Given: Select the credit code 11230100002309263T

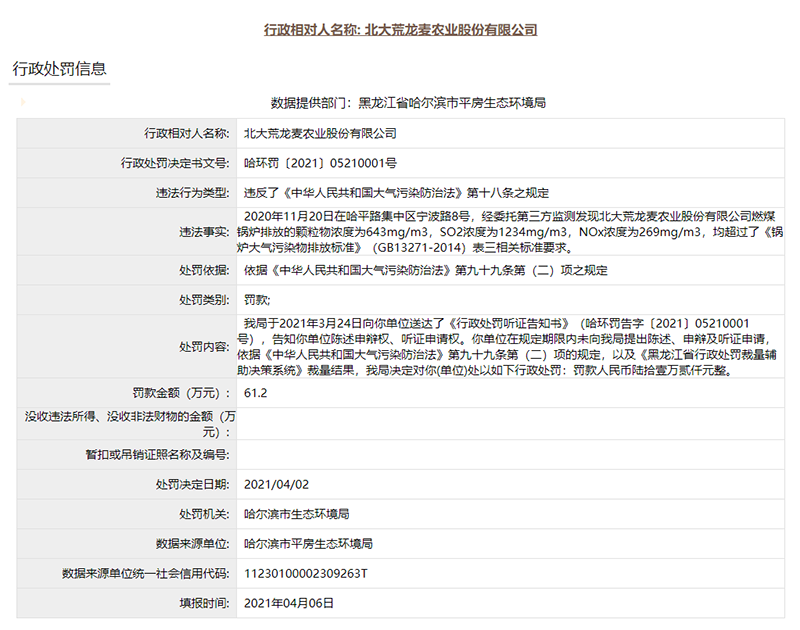Looking at the screenshot, I should click(x=306, y=574).
